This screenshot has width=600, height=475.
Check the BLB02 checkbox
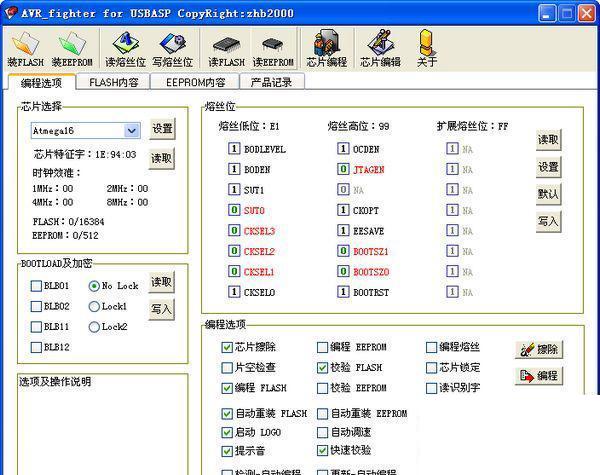pos(36,306)
